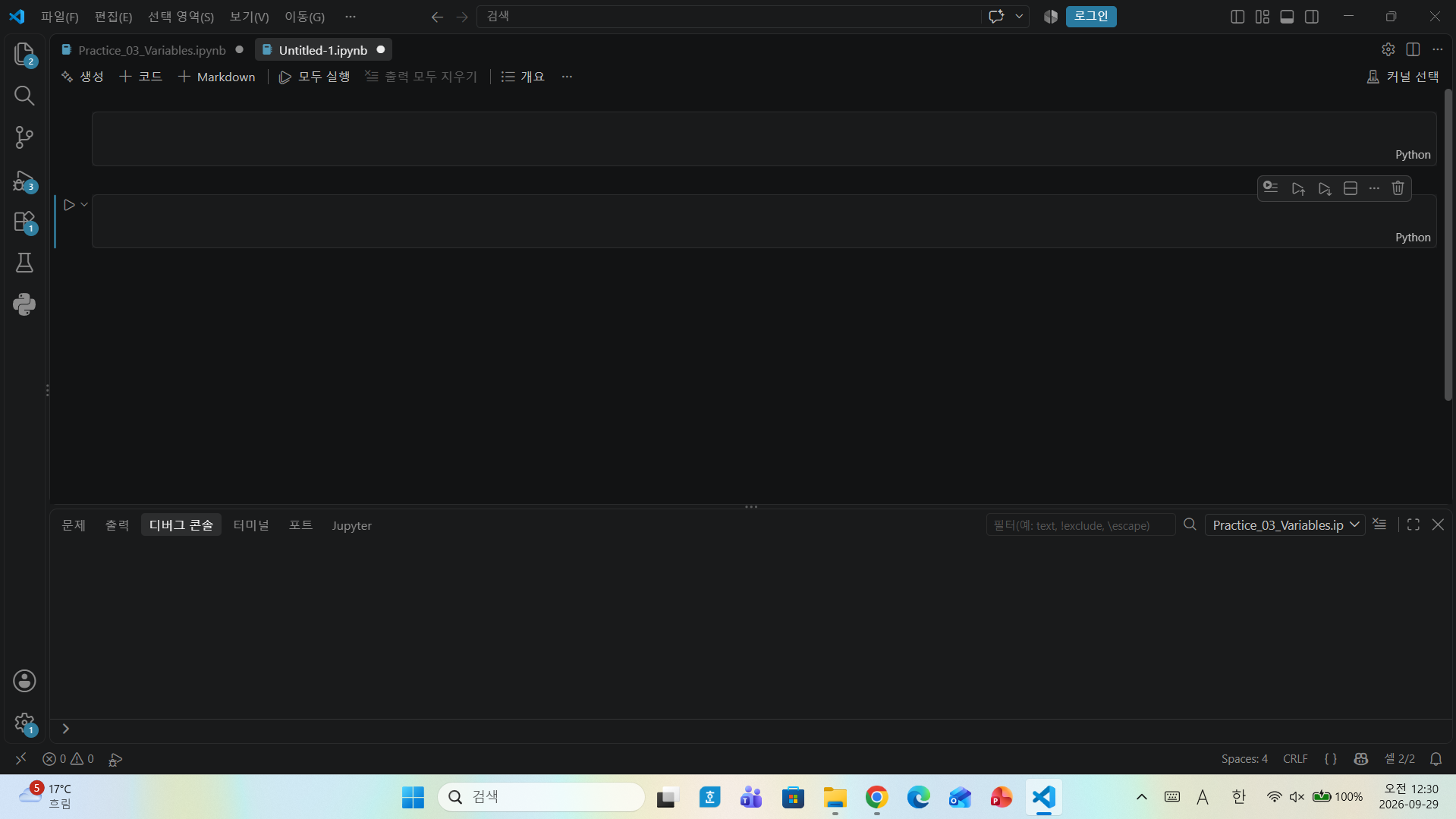Click the 로그인 button

point(1091,17)
